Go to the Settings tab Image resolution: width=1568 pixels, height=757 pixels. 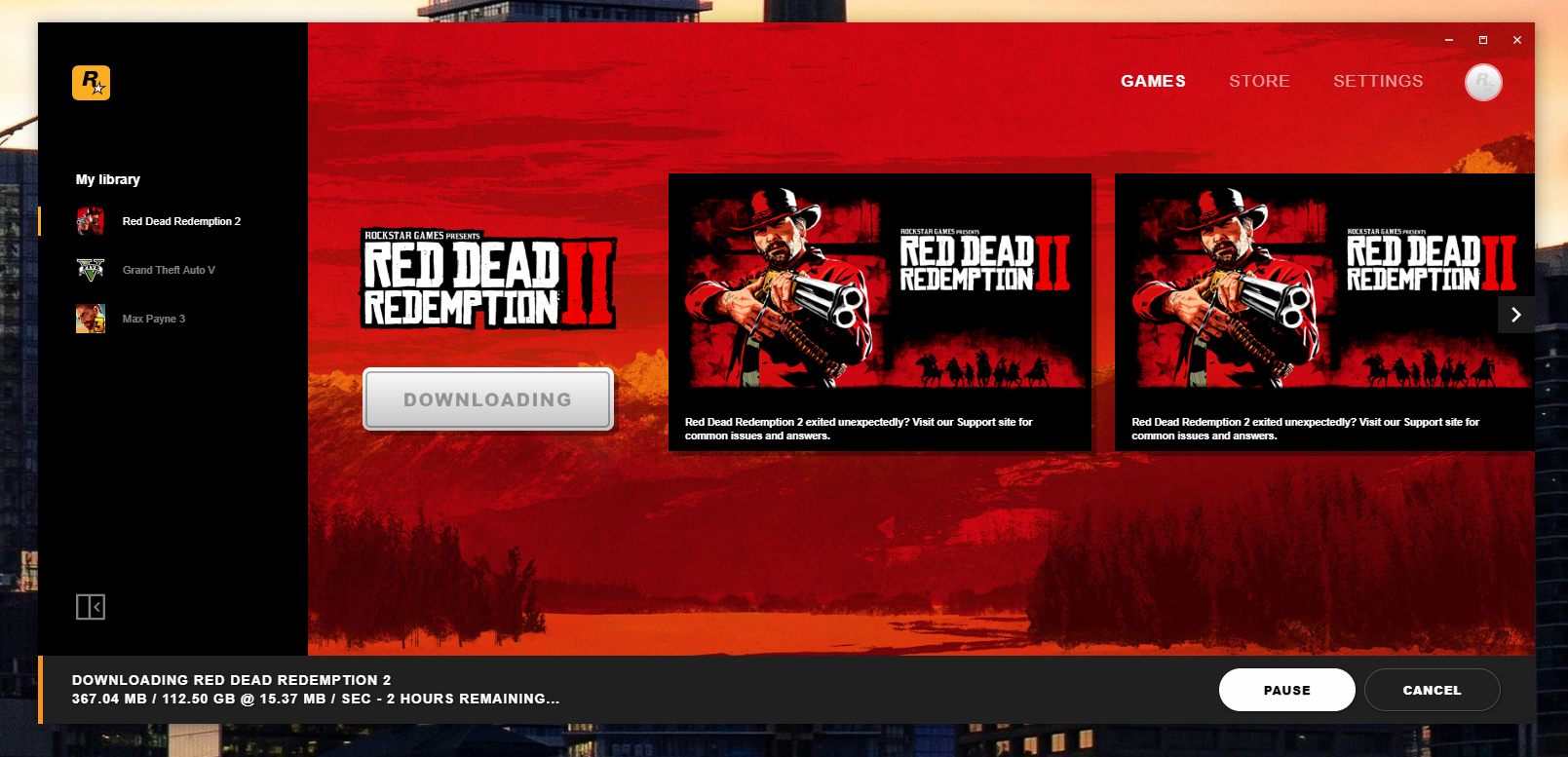pos(1378,81)
